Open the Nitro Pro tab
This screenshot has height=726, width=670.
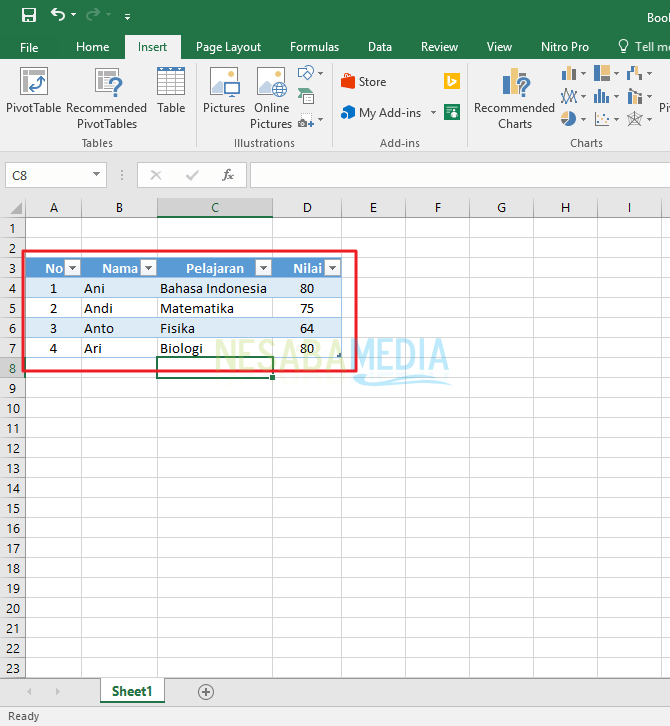[x=565, y=47]
